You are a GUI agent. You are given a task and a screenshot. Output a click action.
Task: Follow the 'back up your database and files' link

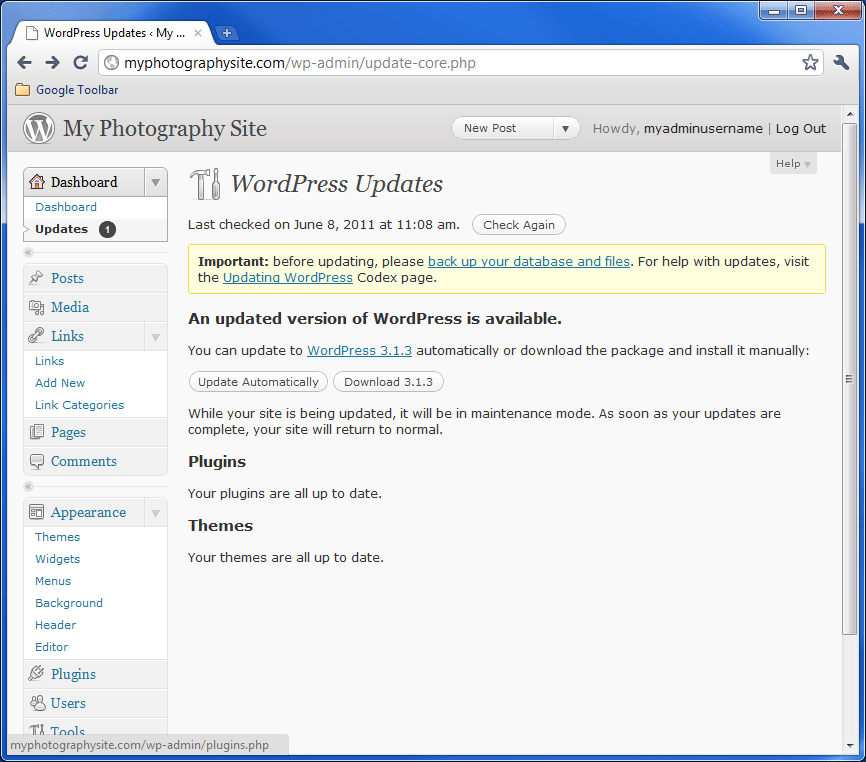[x=529, y=262]
